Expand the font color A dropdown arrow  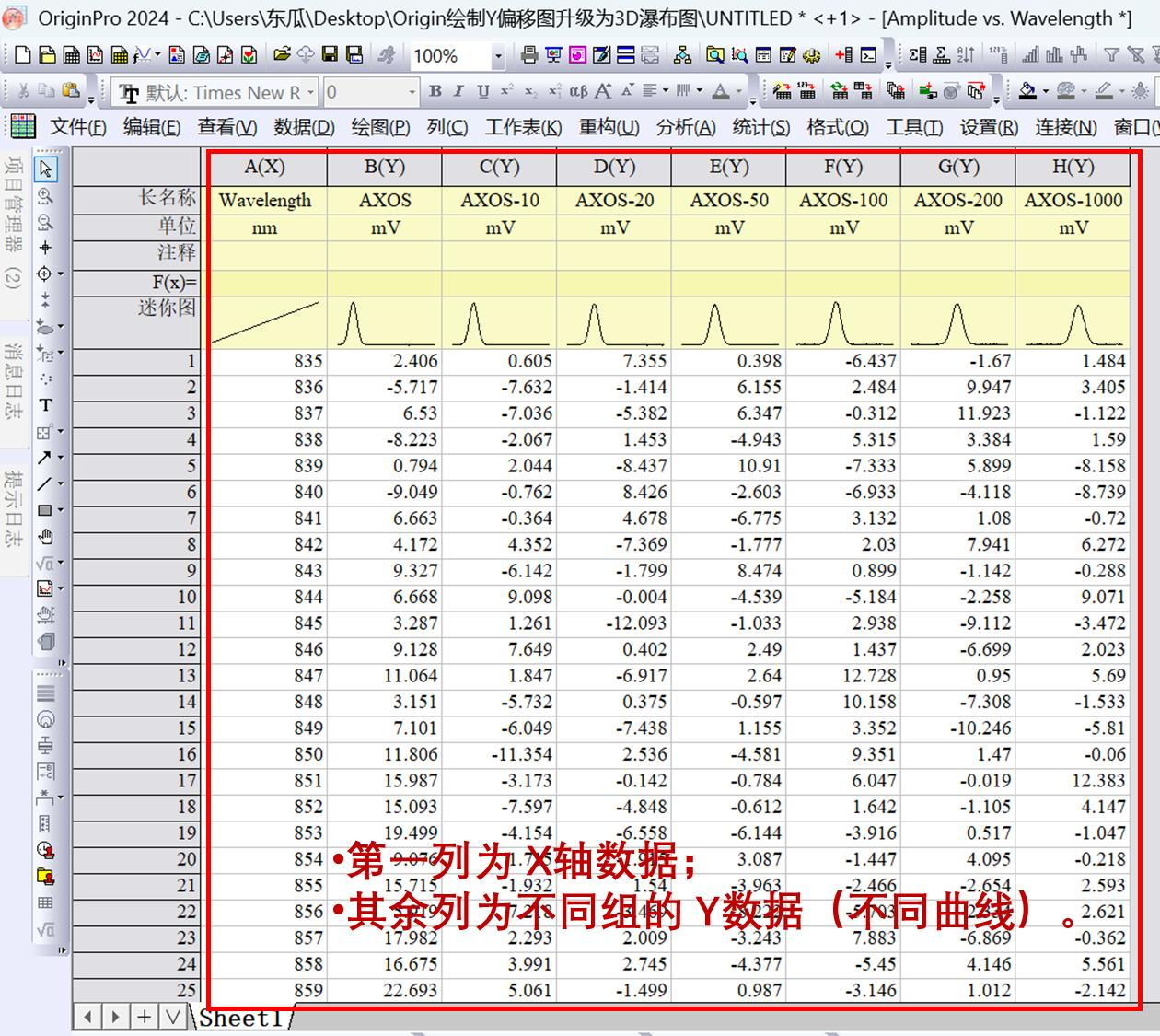(x=738, y=91)
